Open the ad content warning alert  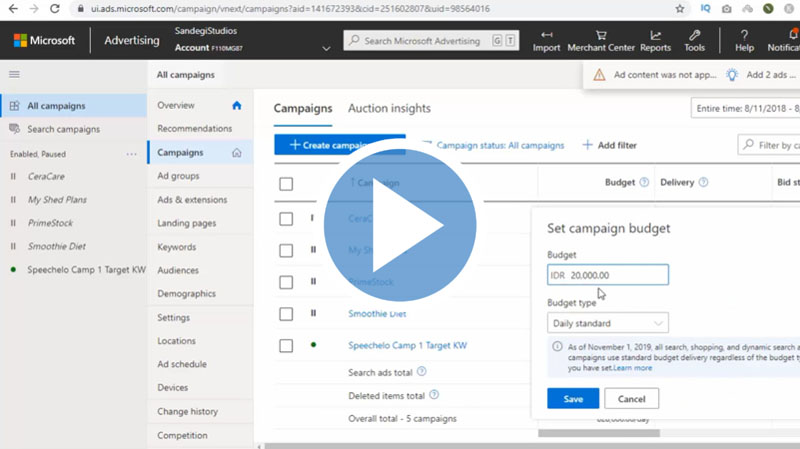(x=655, y=75)
